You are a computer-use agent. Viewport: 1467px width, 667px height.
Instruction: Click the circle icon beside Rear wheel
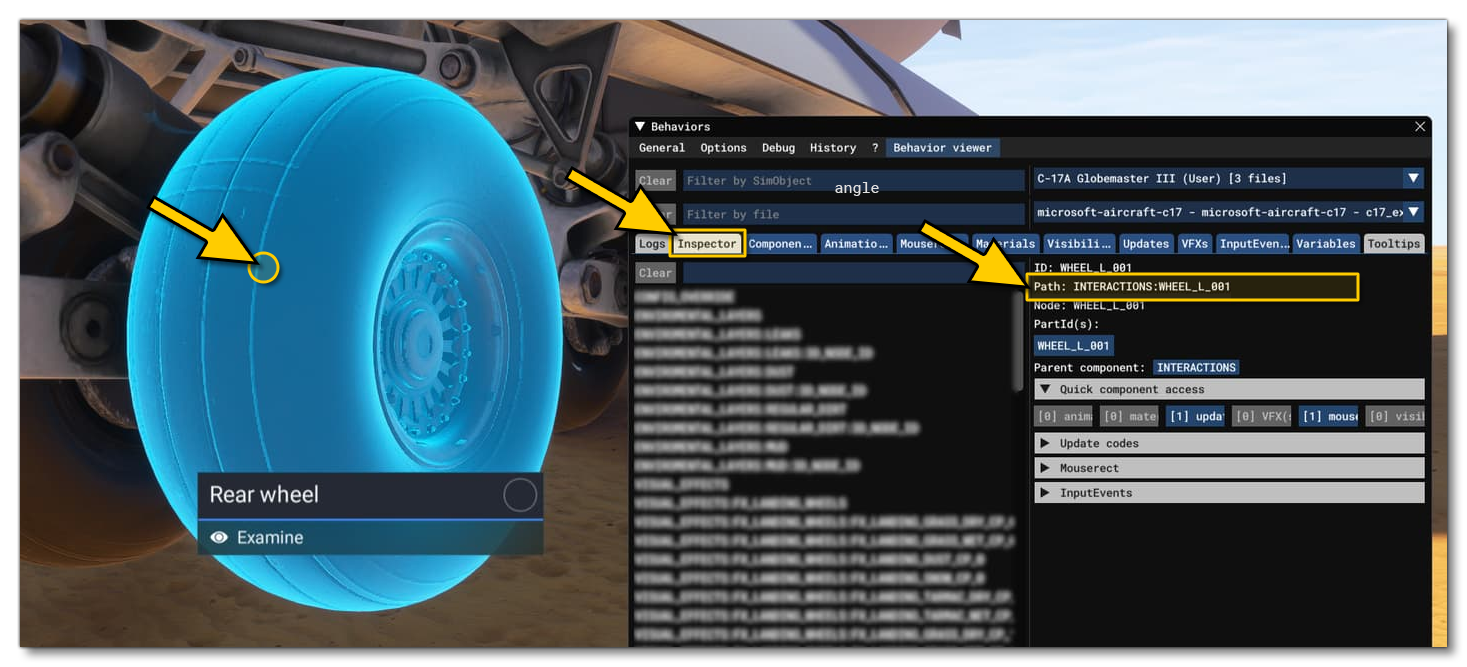(x=517, y=494)
